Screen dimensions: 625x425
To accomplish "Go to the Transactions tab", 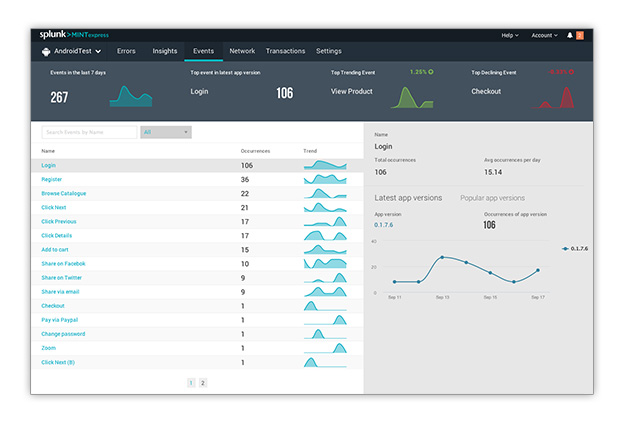I will (x=285, y=51).
